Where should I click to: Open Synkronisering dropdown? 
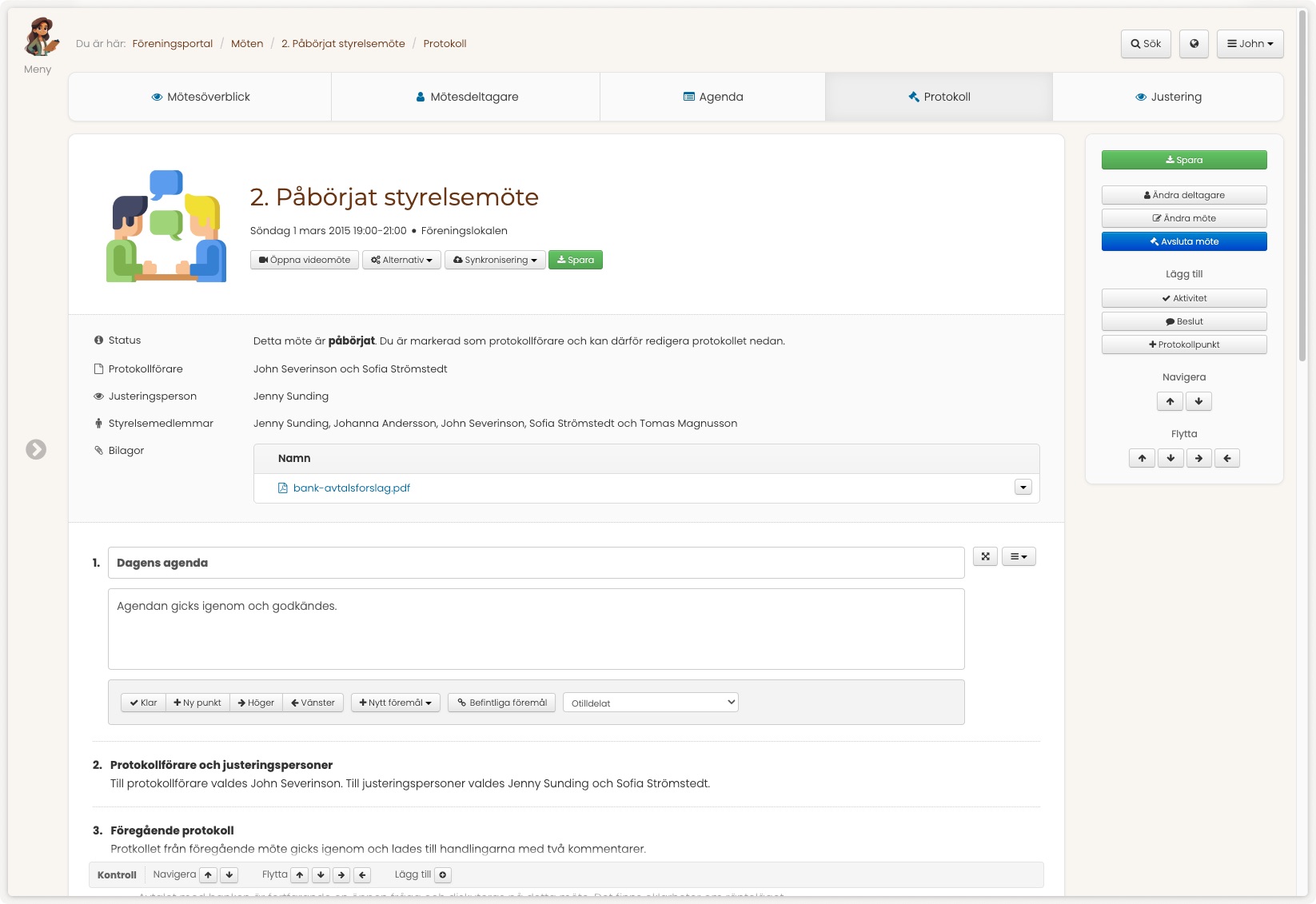pos(495,260)
